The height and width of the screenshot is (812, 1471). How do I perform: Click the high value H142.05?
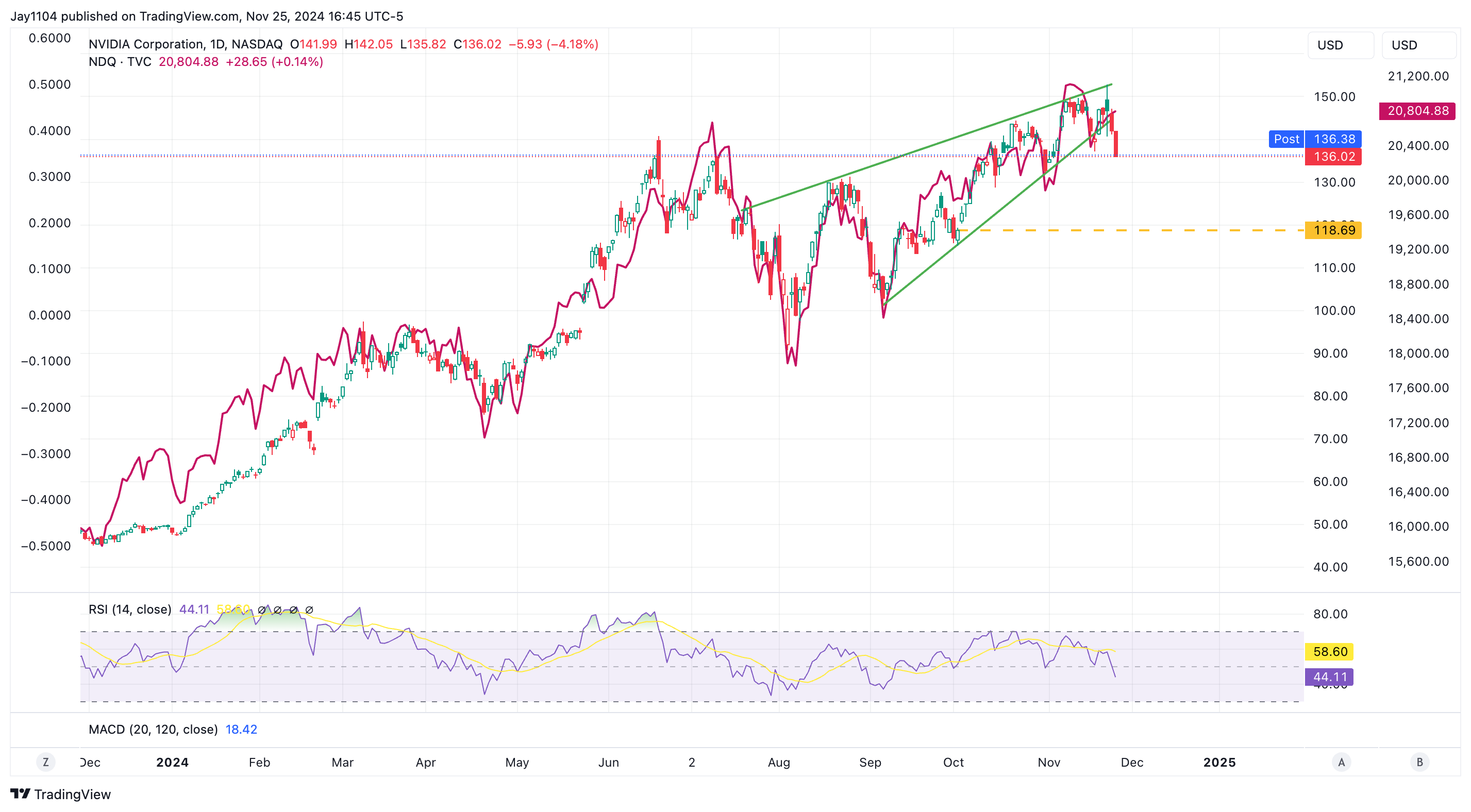coord(369,44)
